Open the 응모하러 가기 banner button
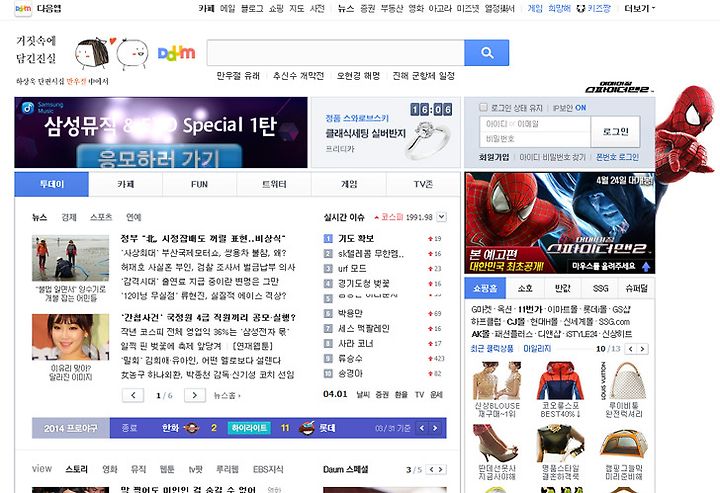This screenshot has height=493, width=720. [159, 157]
